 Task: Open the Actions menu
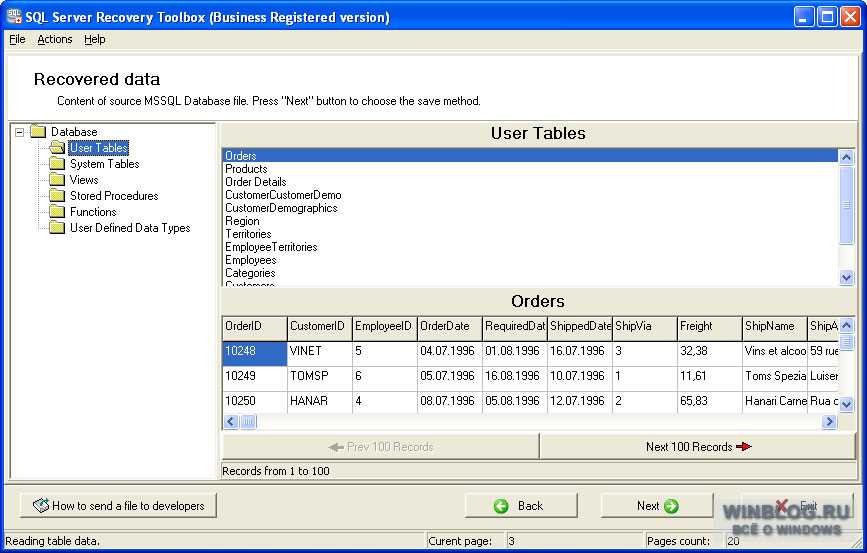click(55, 39)
